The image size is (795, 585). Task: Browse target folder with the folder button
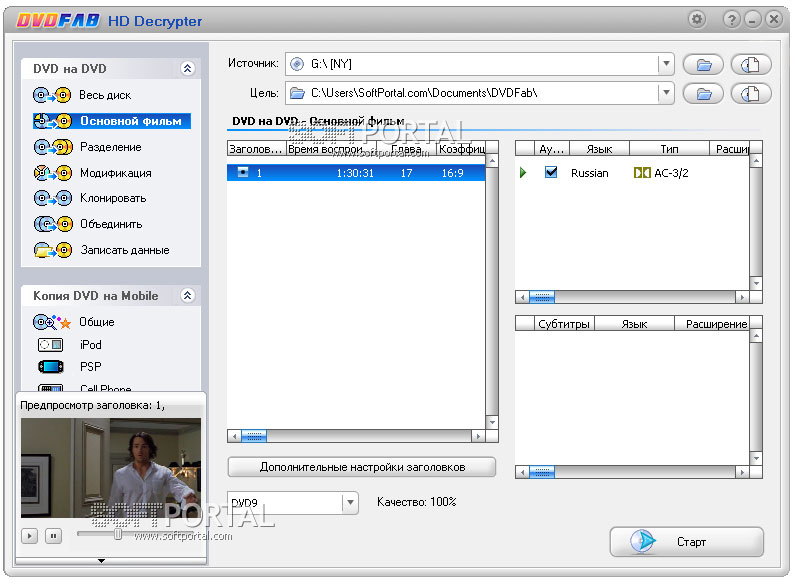[x=703, y=94]
